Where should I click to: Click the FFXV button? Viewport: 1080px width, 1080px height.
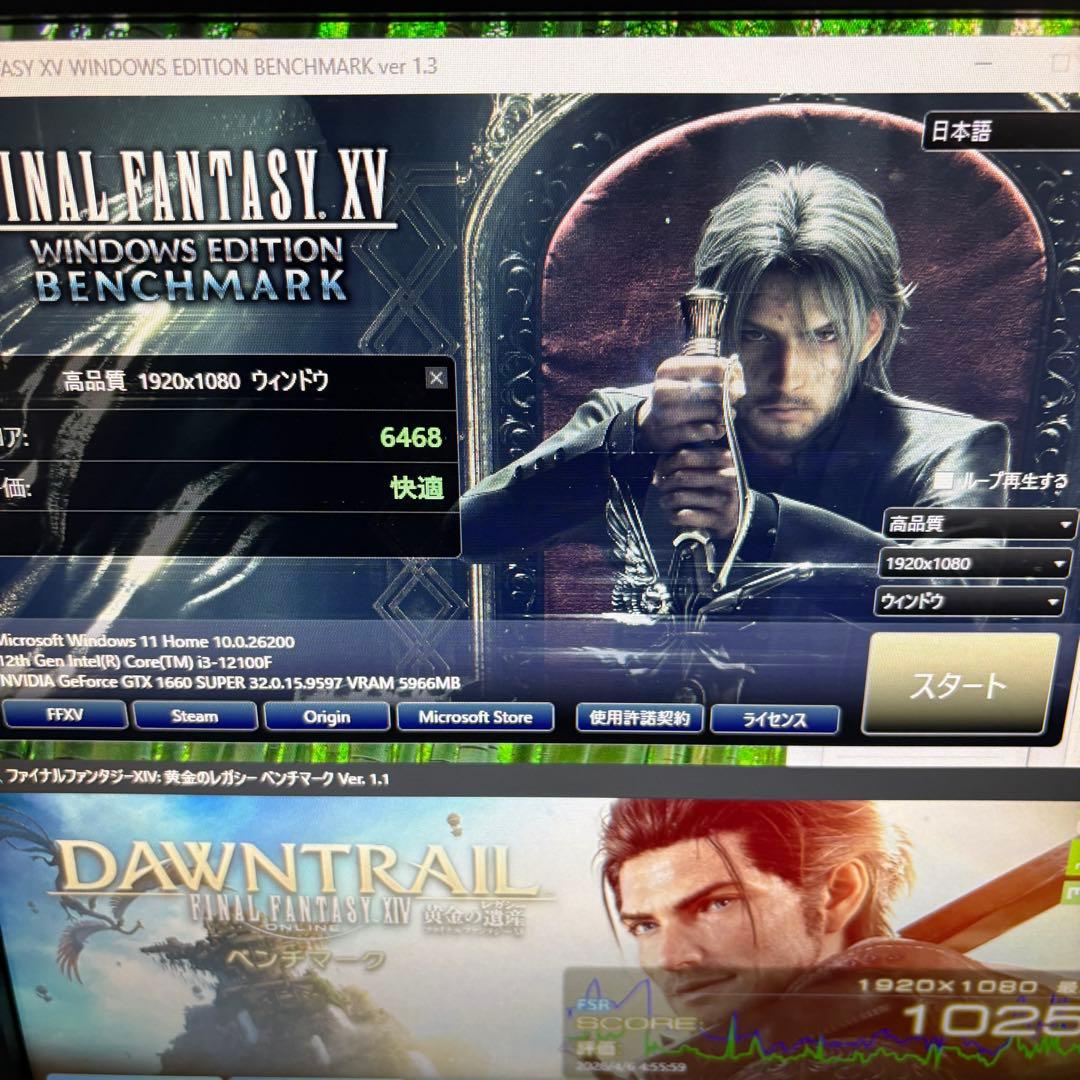pyautogui.click(x=64, y=714)
